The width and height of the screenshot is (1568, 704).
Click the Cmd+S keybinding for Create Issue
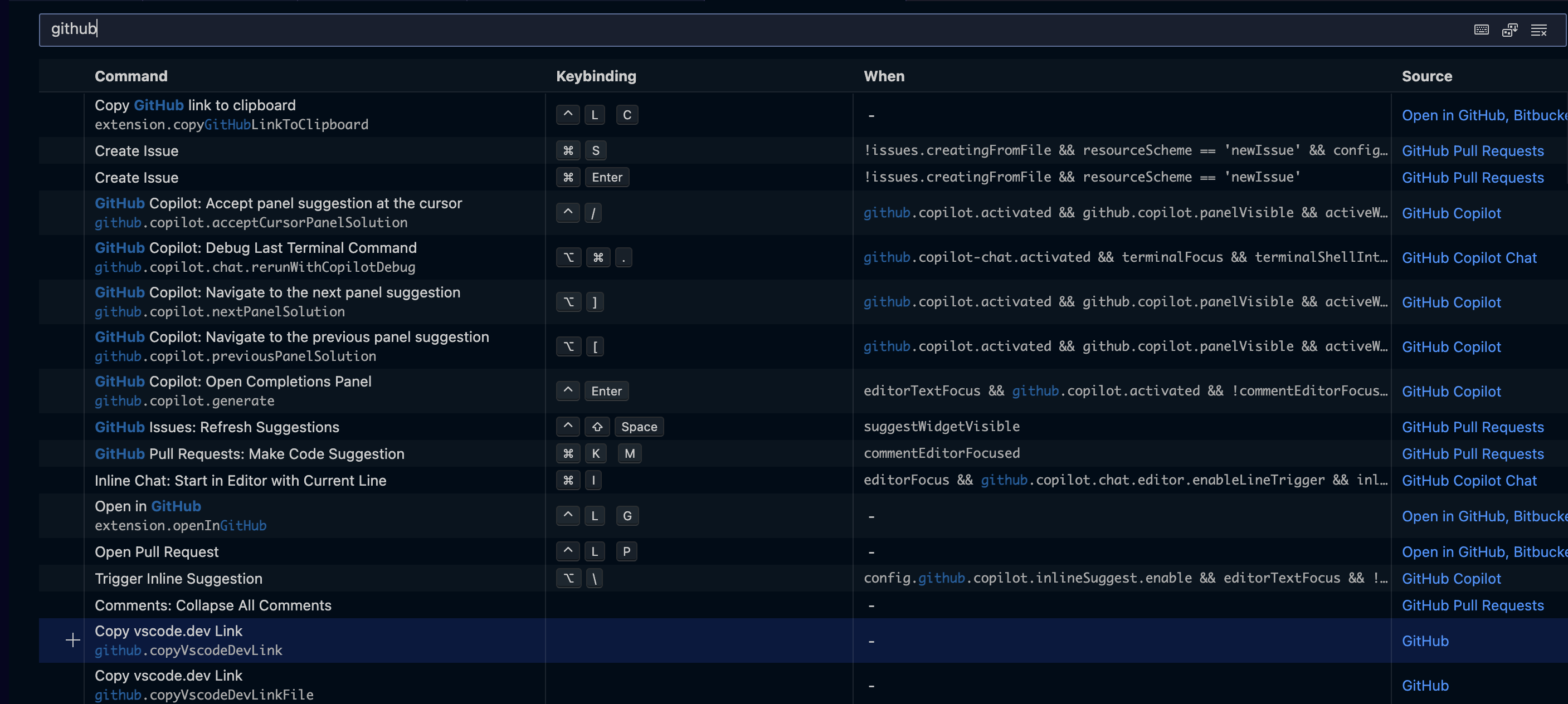coord(581,150)
